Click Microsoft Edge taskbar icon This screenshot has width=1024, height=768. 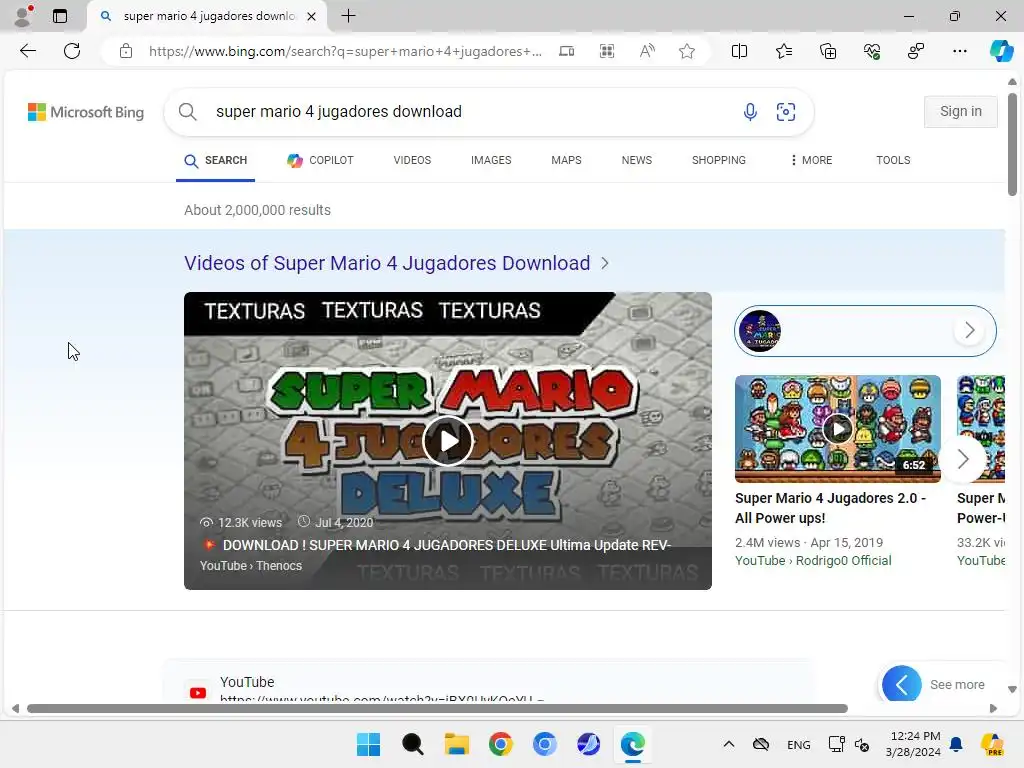pyautogui.click(x=632, y=744)
